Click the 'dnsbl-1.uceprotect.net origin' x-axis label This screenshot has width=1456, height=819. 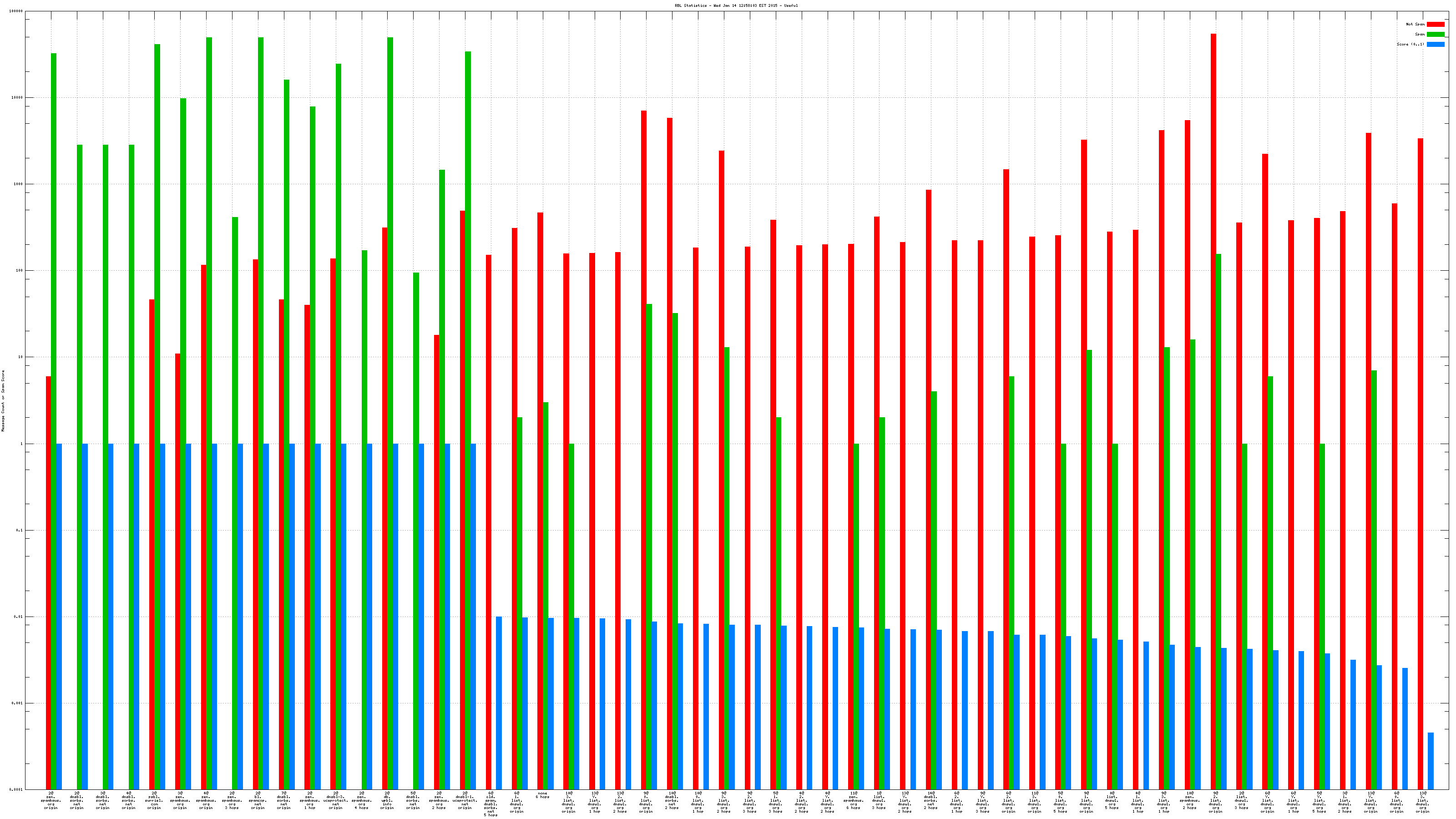[x=465, y=800]
